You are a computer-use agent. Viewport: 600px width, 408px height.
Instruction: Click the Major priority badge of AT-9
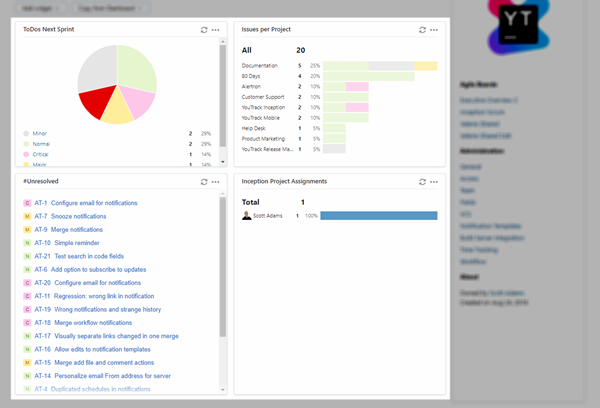pyautogui.click(x=27, y=230)
